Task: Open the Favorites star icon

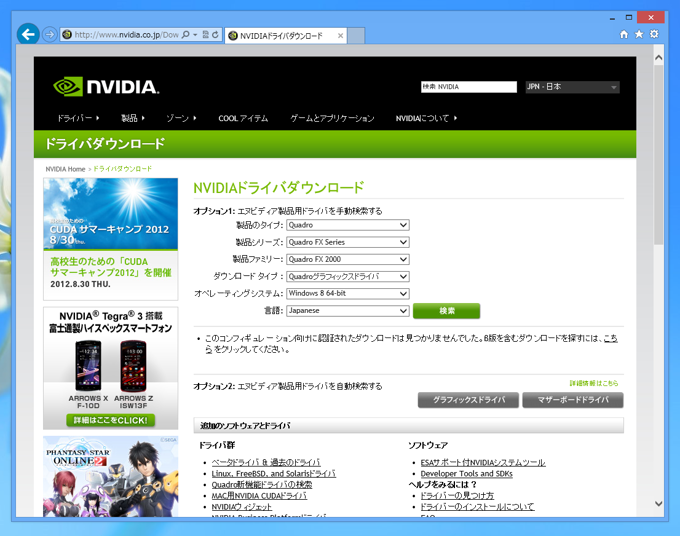Action: pos(639,34)
